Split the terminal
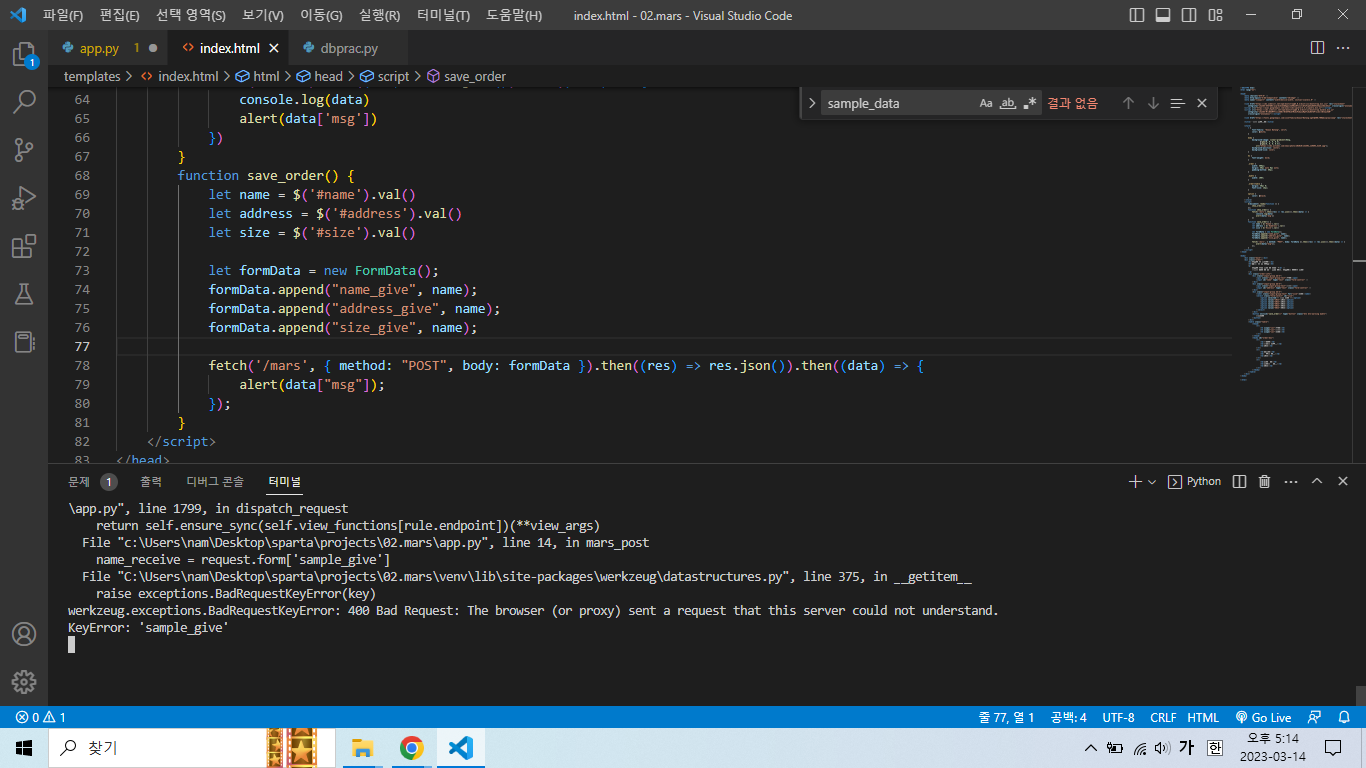Image resolution: width=1366 pixels, height=768 pixels. tap(1239, 481)
